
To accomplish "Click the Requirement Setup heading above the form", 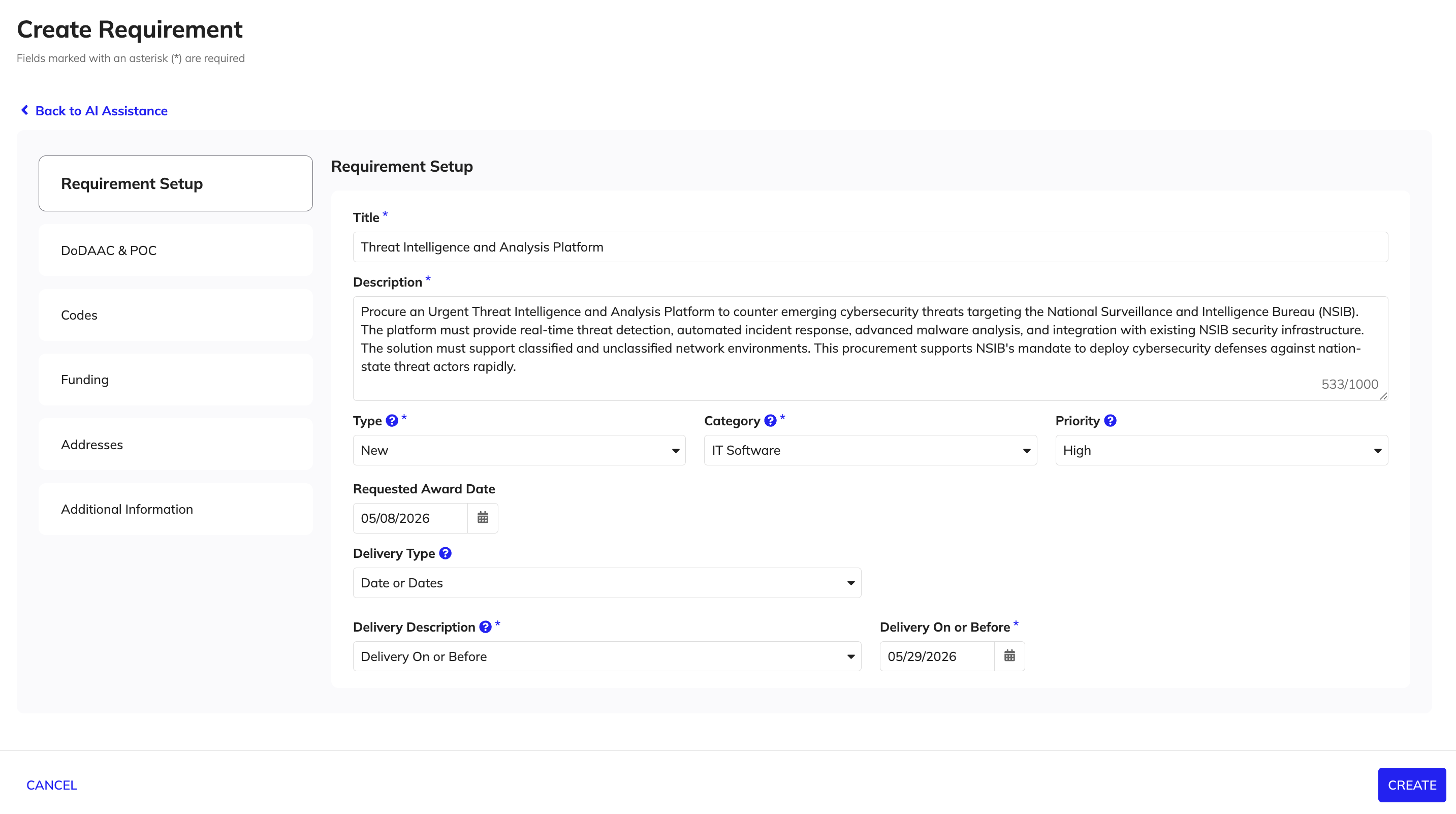I will tap(402, 167).
